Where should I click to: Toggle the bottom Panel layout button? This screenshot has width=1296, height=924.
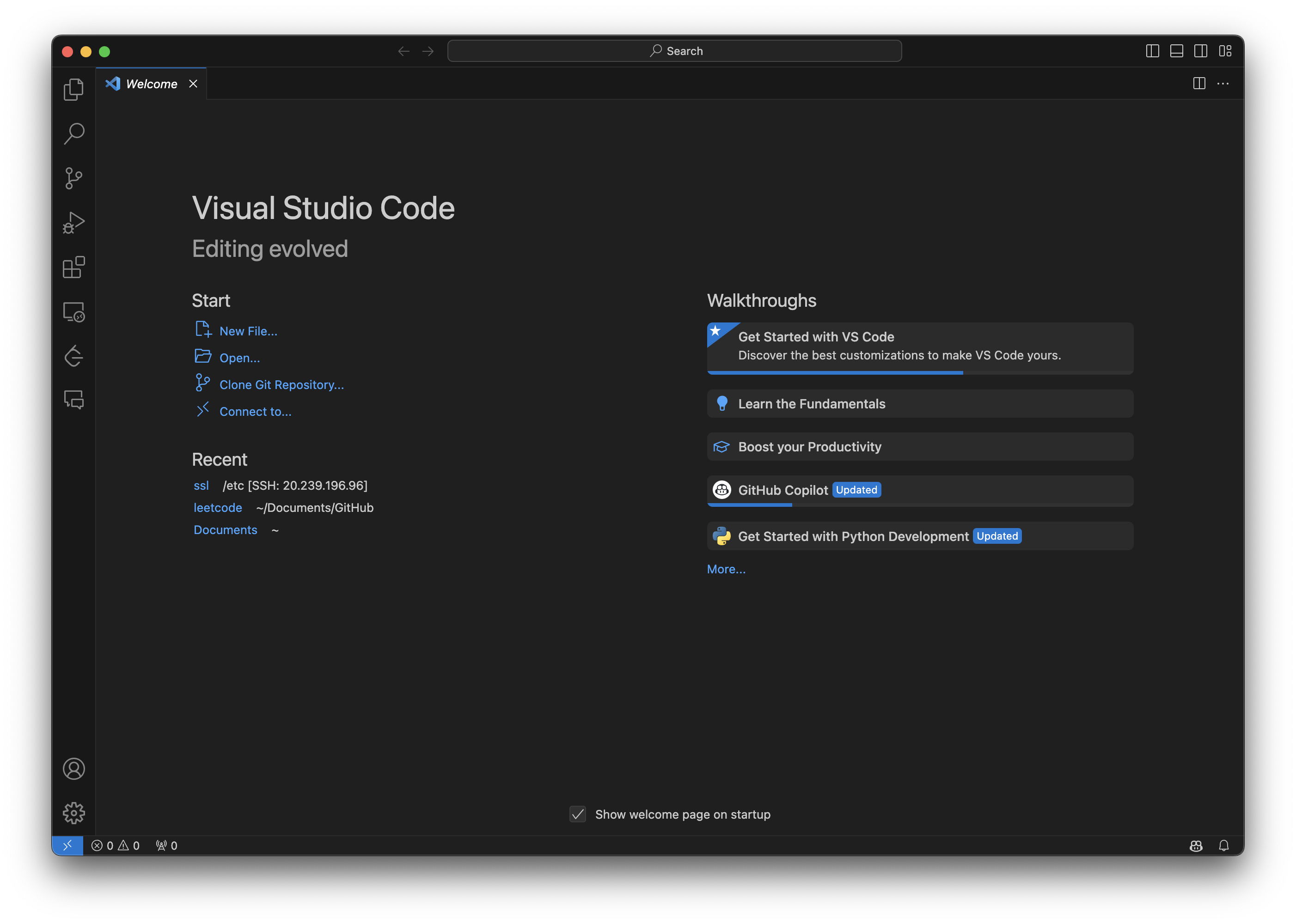point(1176,51)
